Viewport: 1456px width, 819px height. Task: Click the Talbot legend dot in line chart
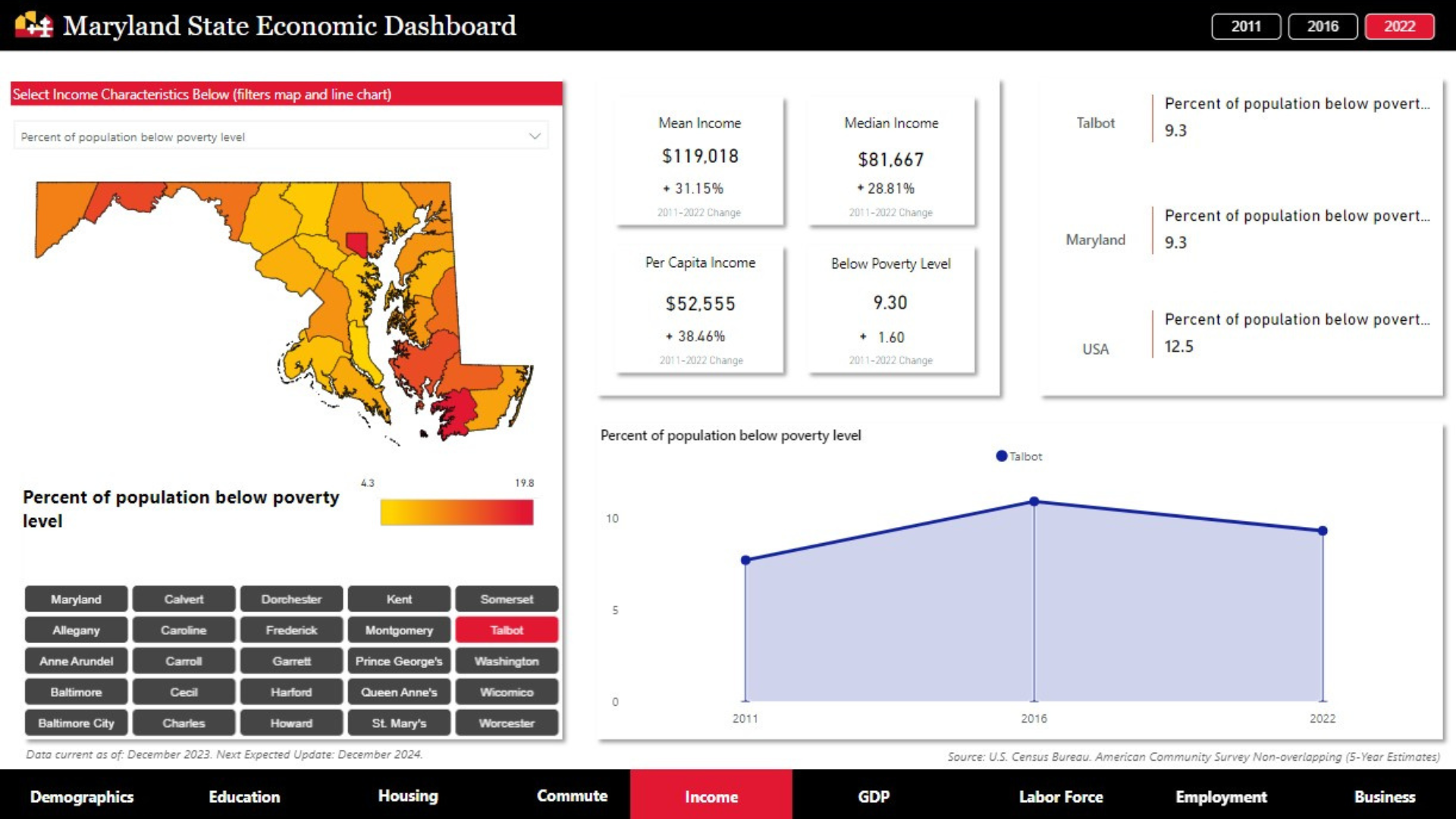click(1002, 457)
